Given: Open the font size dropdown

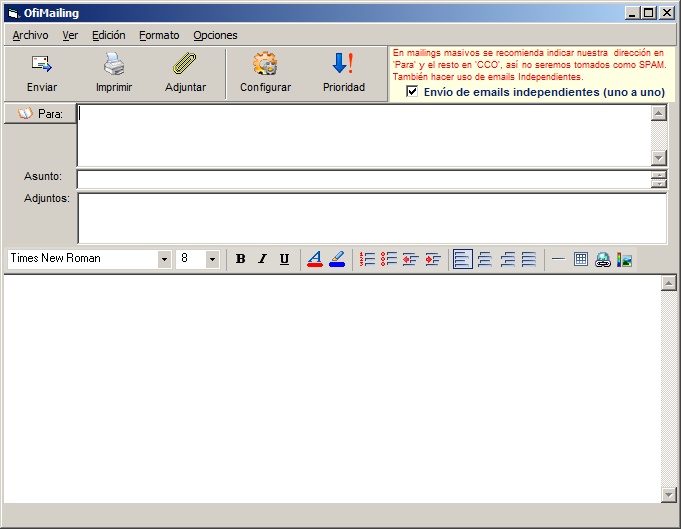Looking at the screenshot, I should coord(212,259).
